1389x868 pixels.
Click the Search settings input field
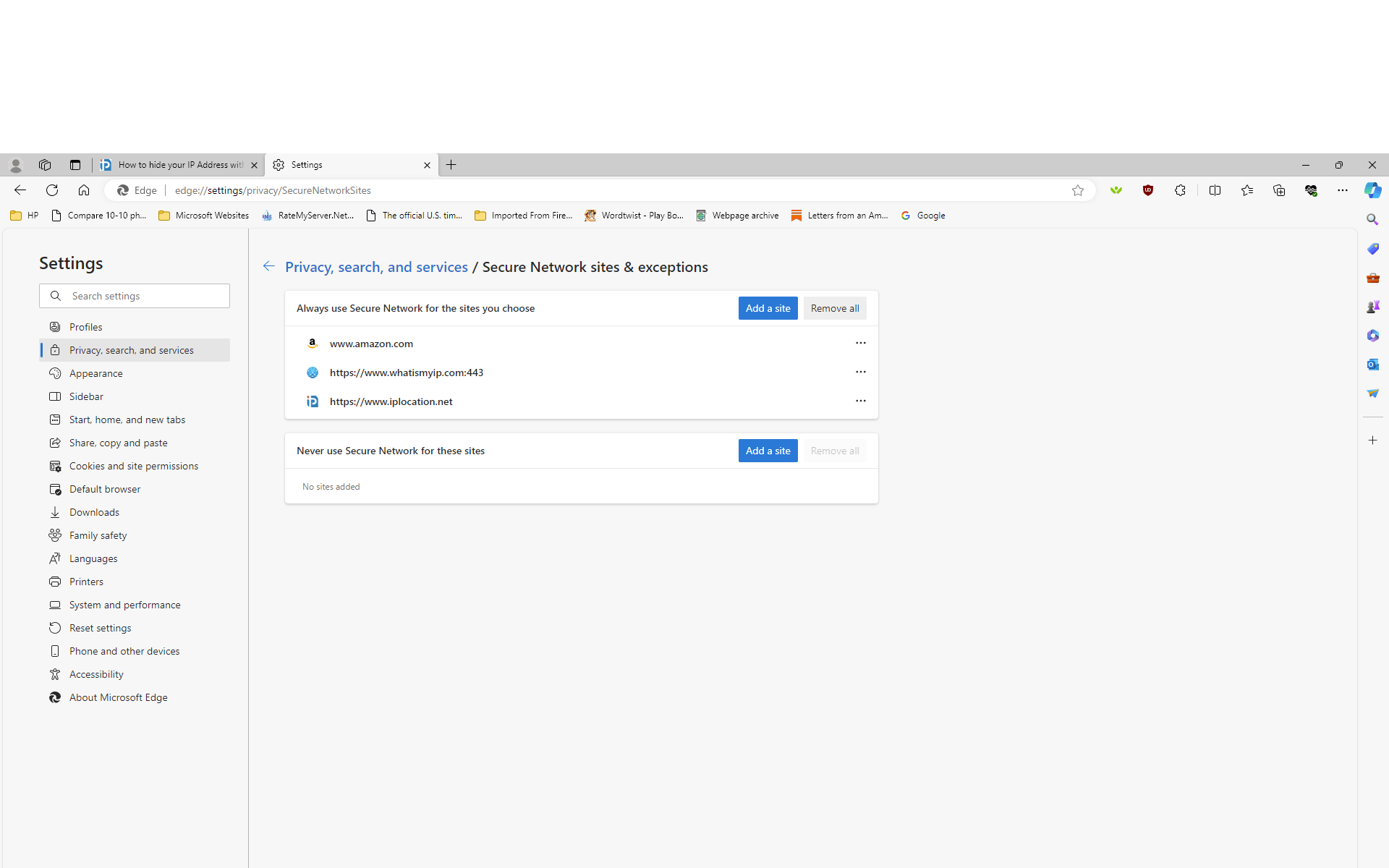click(x=134, y=296)
